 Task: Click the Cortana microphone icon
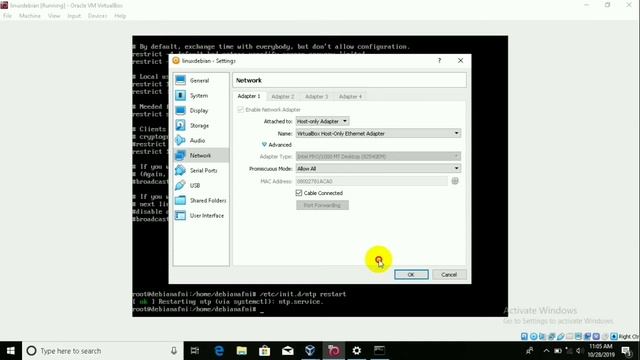pyautogui.click(x=174, y=351)
